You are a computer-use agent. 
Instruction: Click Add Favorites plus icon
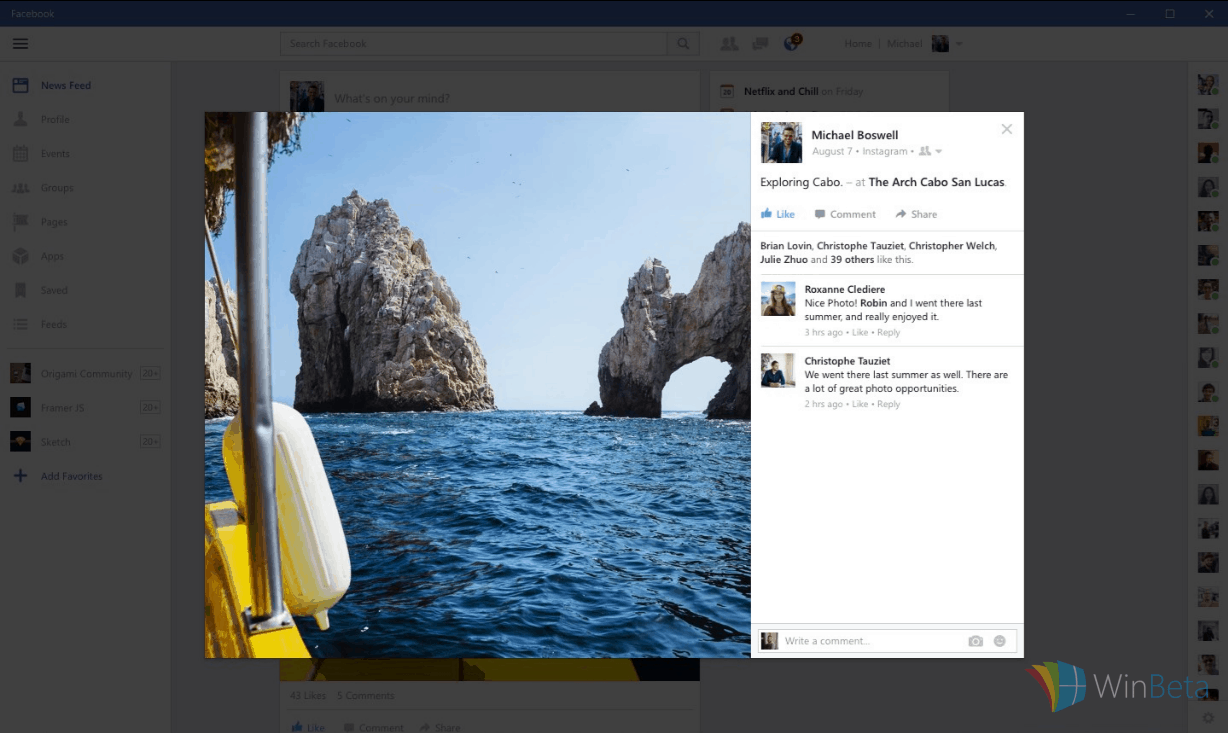[x=20, y=476]
